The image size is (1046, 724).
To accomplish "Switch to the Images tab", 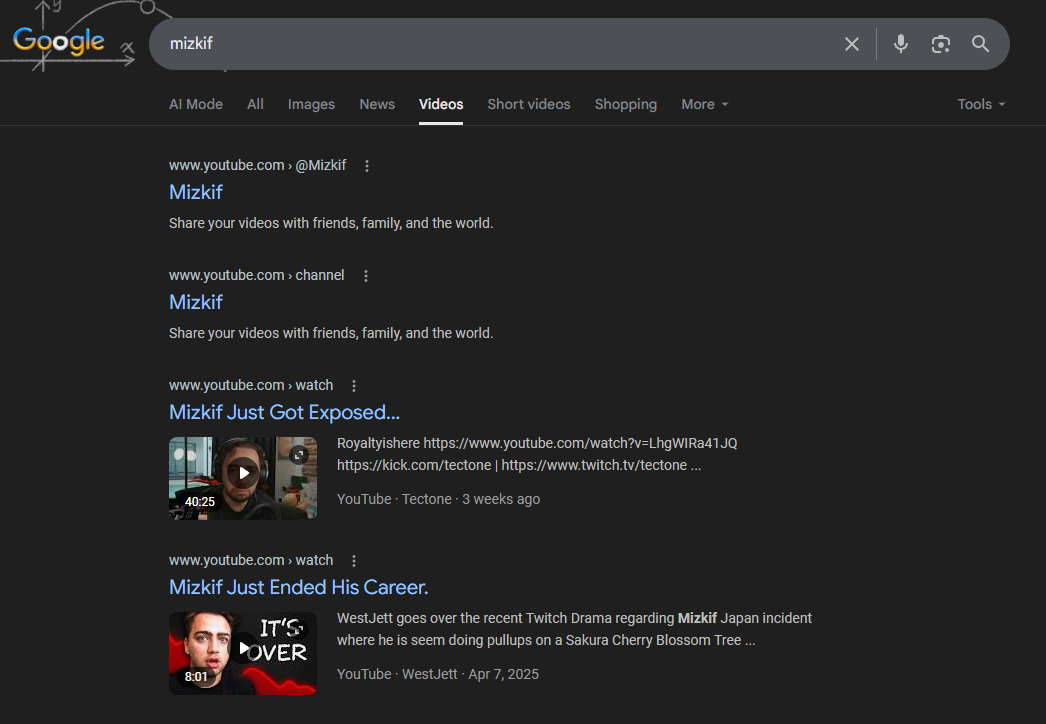I will [x=311, y=104].
